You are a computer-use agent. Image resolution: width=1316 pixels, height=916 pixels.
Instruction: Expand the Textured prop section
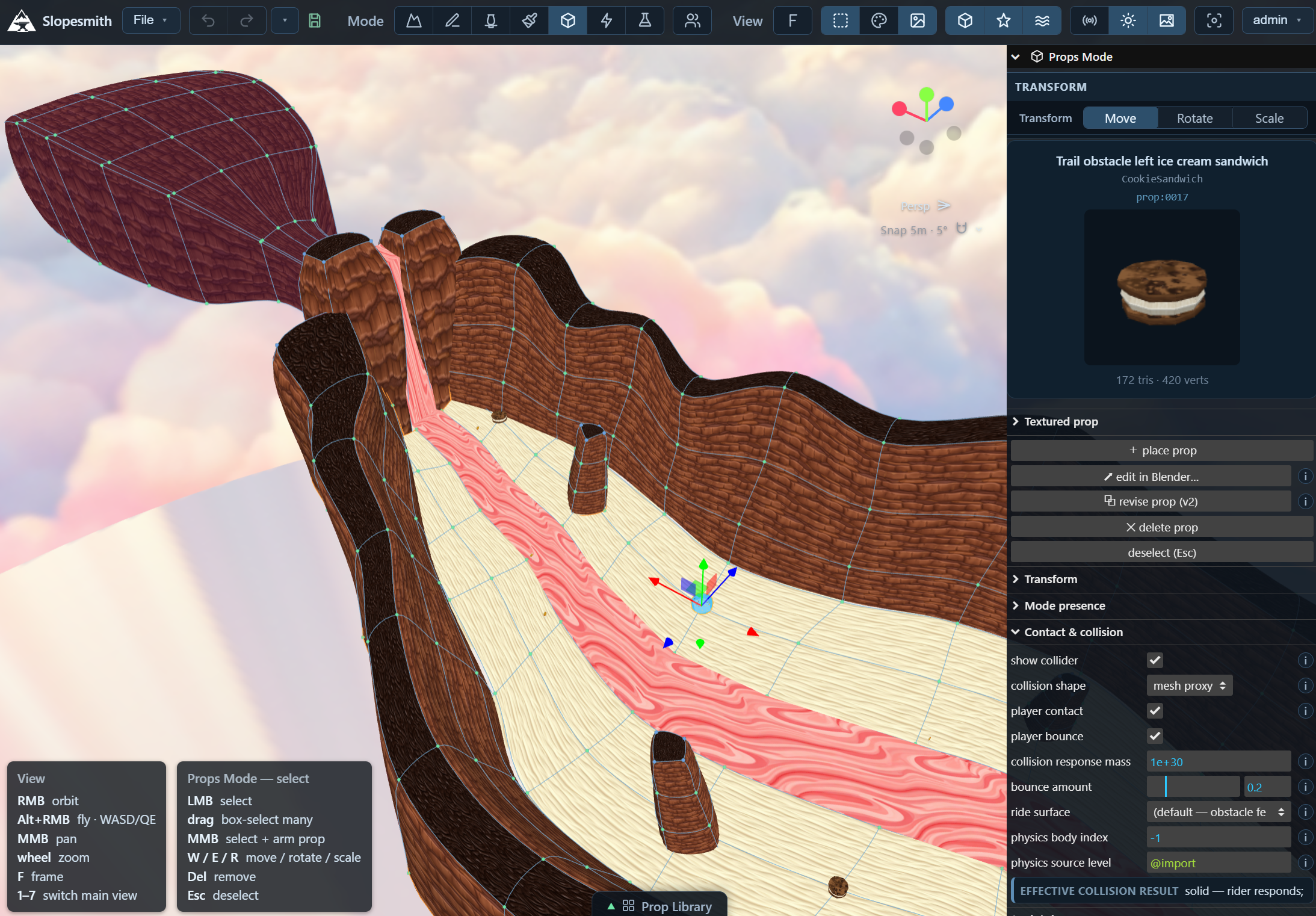point(1161,421)
